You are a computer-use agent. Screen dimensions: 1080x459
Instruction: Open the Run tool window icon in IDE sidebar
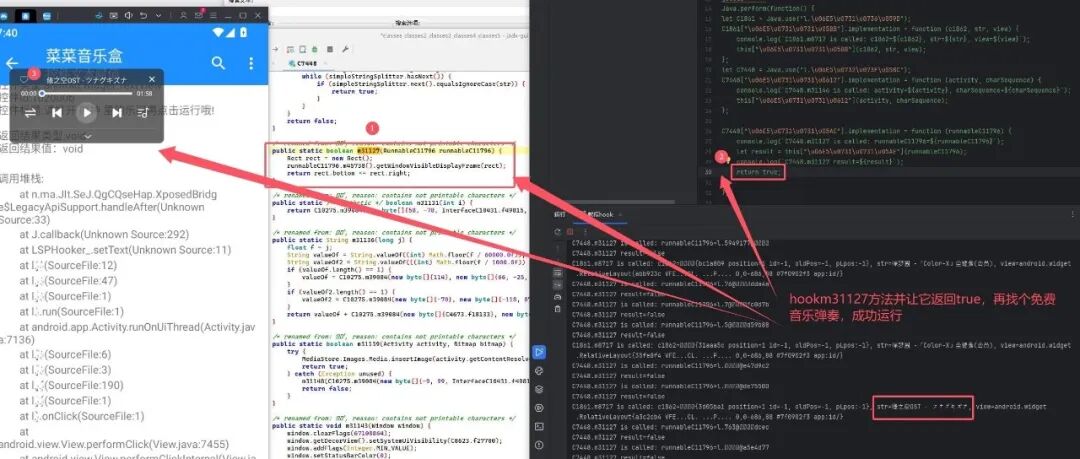tap(539, 352)
